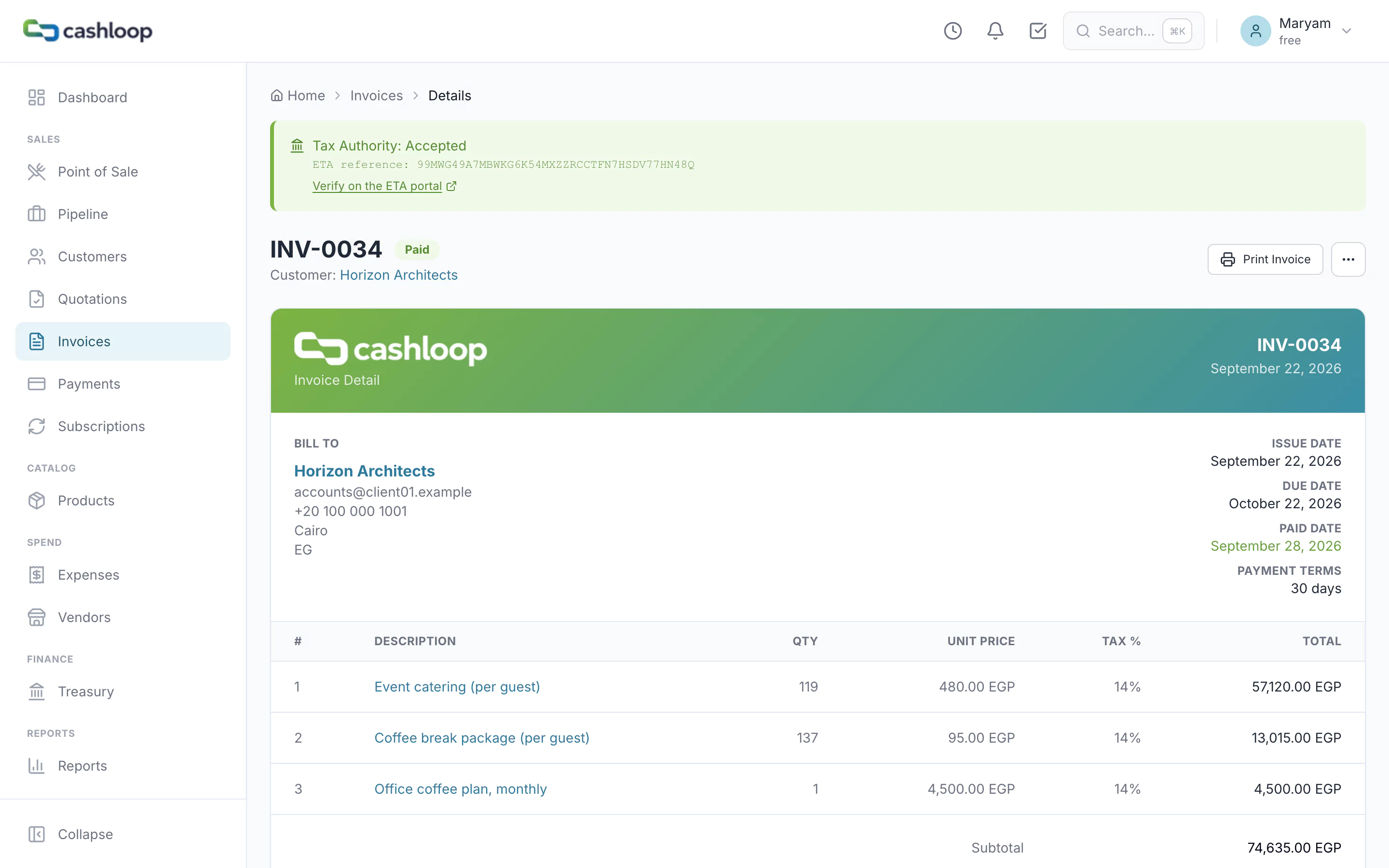Go to Invoices in breadcrumb
The height and width of the screenshot is (868, 1389).
click(x=377, y=96)
